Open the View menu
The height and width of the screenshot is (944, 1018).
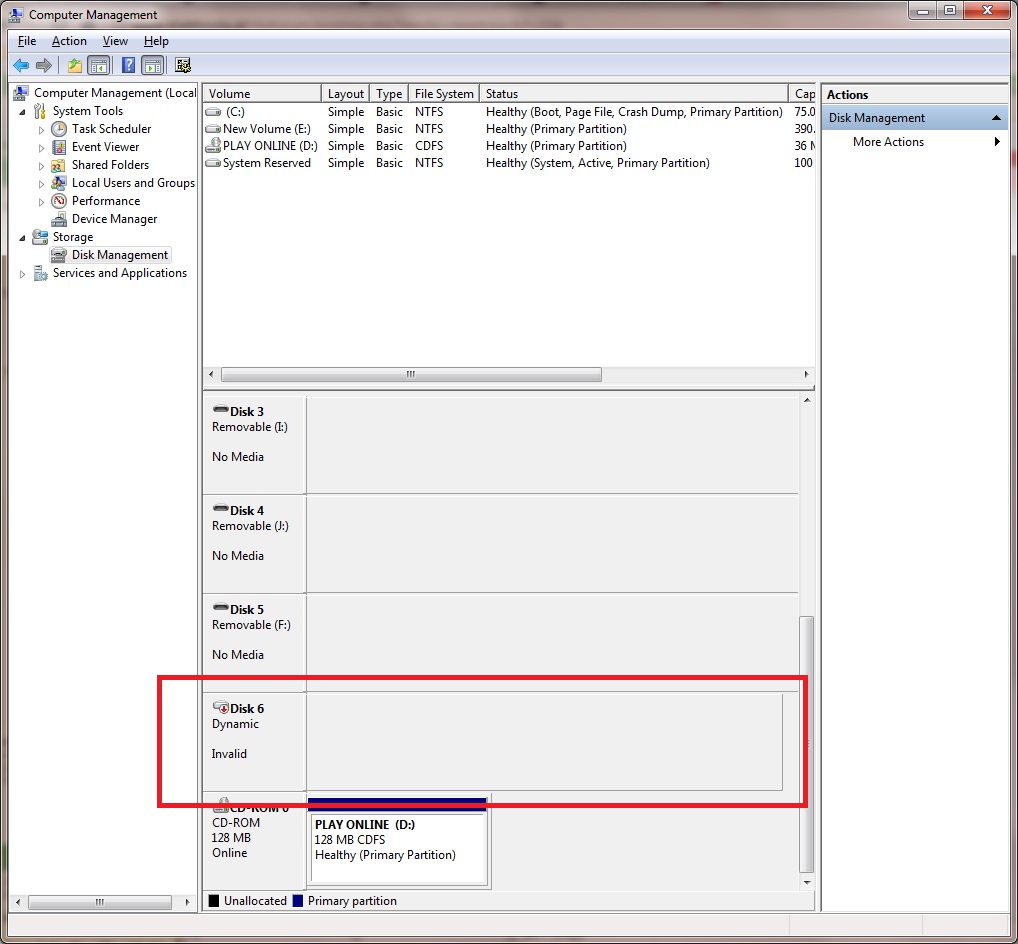coord(115,41)
